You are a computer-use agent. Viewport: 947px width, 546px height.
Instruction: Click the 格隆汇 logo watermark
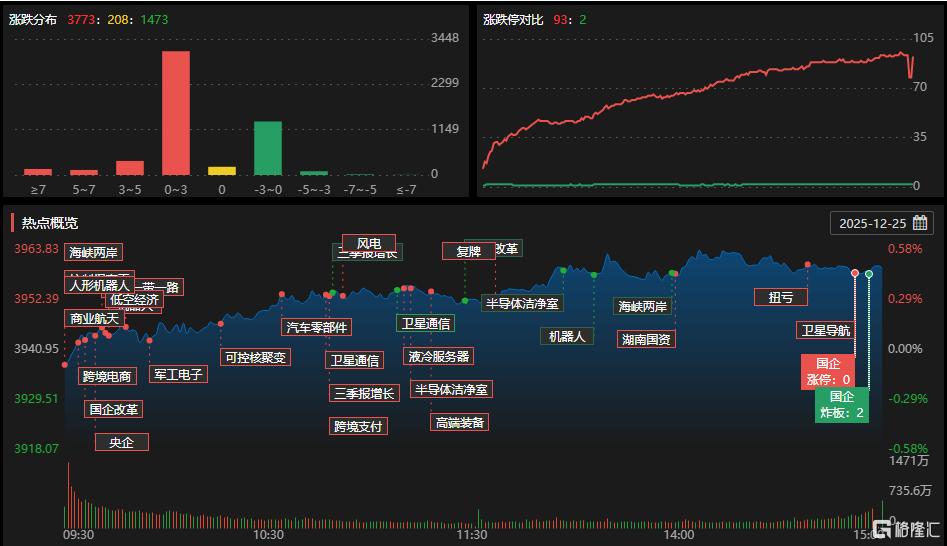pos(906,528)
